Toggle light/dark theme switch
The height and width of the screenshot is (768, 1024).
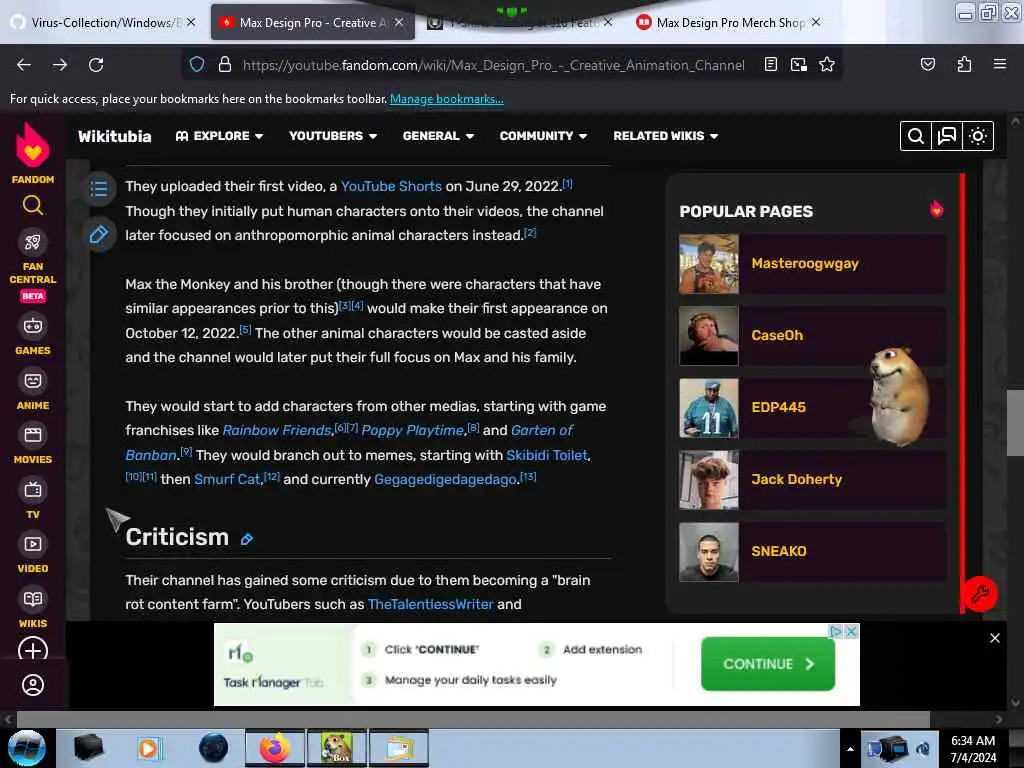coord(978,136)
